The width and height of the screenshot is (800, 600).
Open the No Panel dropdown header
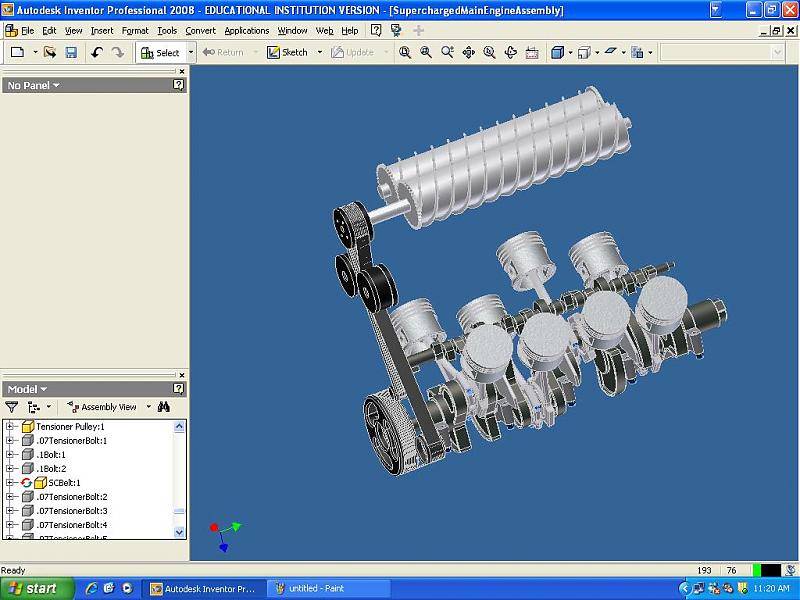coord(33,85)
